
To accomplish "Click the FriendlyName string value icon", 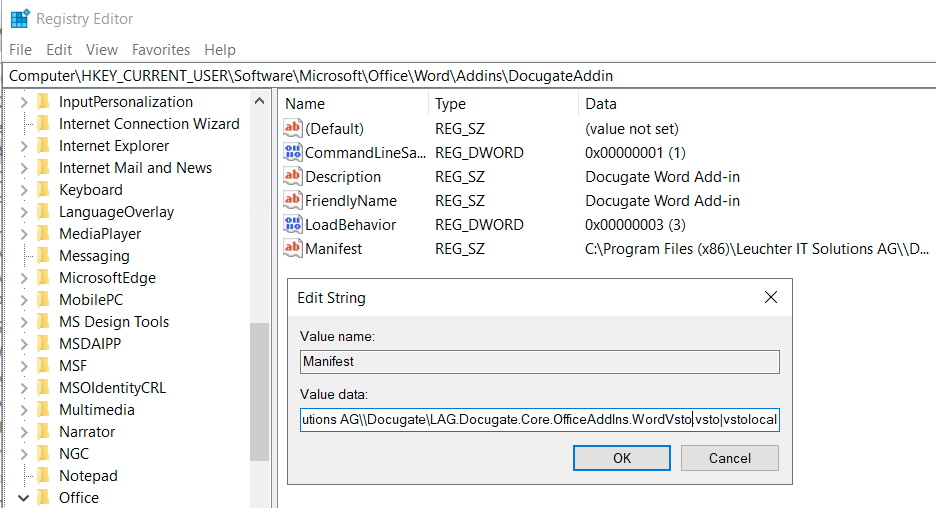I will [x=292, y=200].
